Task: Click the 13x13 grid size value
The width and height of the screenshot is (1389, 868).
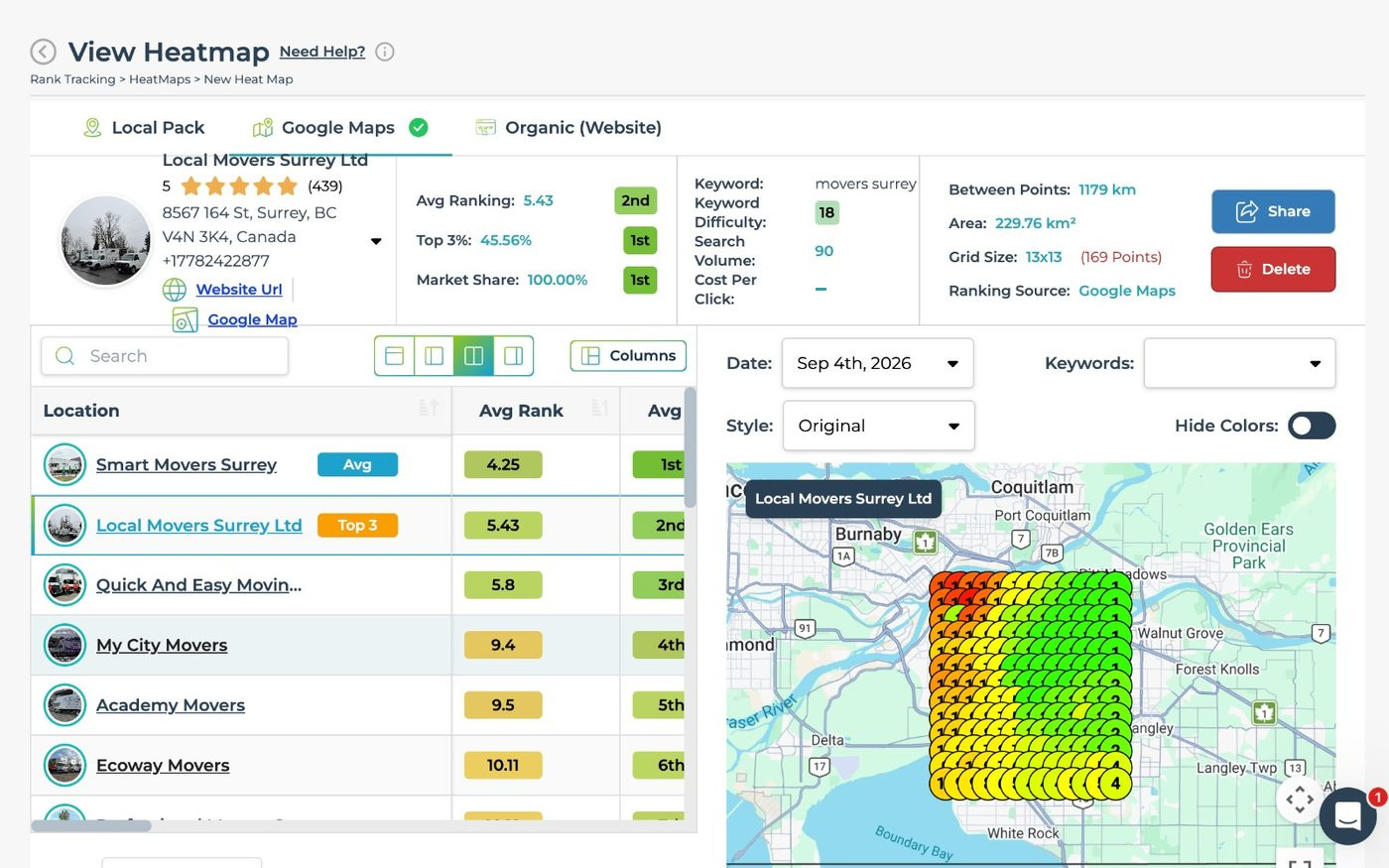Action: 1044,257
